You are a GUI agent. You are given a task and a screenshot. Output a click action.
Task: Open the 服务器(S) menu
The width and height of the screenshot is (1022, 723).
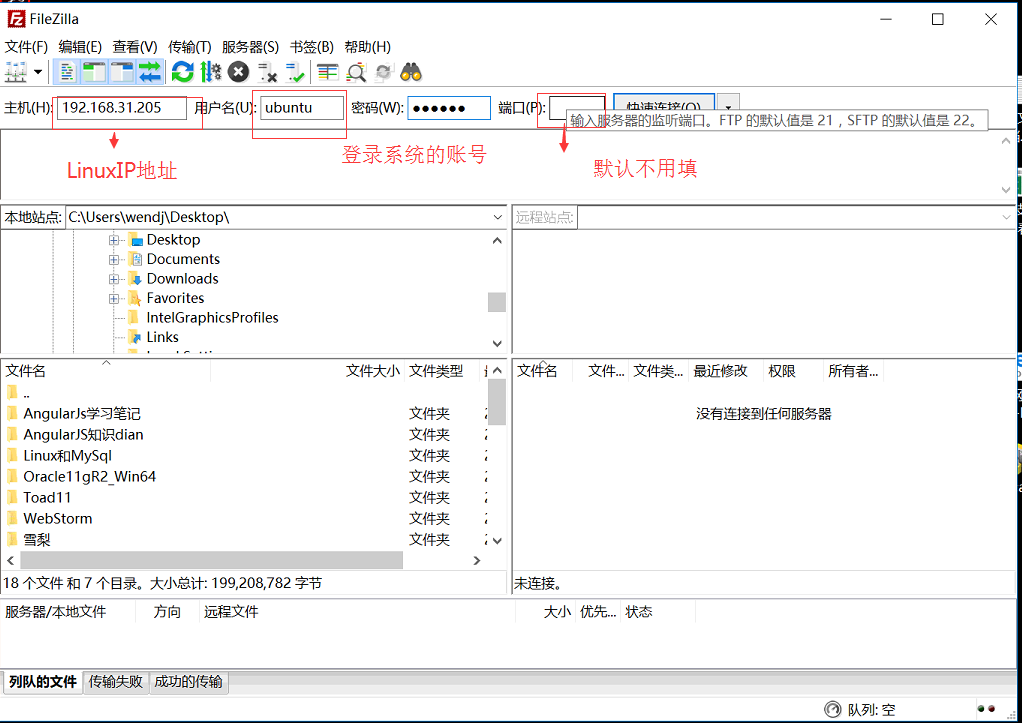[250, 47]
